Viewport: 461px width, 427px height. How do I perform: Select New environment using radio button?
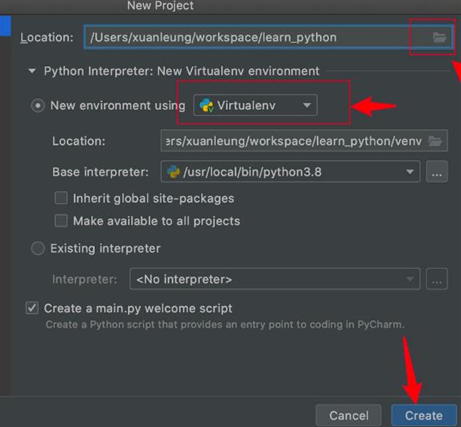click(38, 106)
